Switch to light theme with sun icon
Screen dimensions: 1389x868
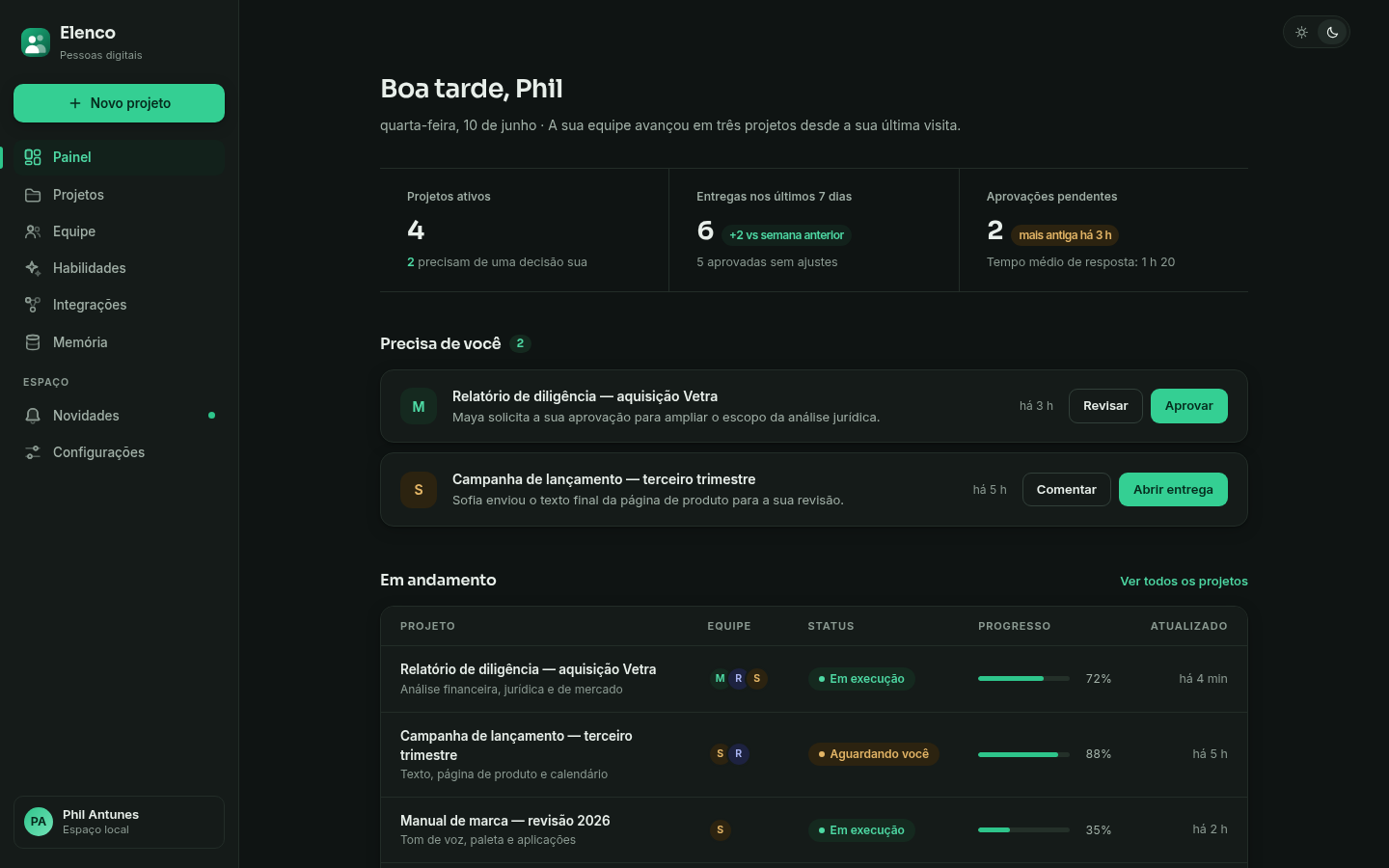point(1301,33)
